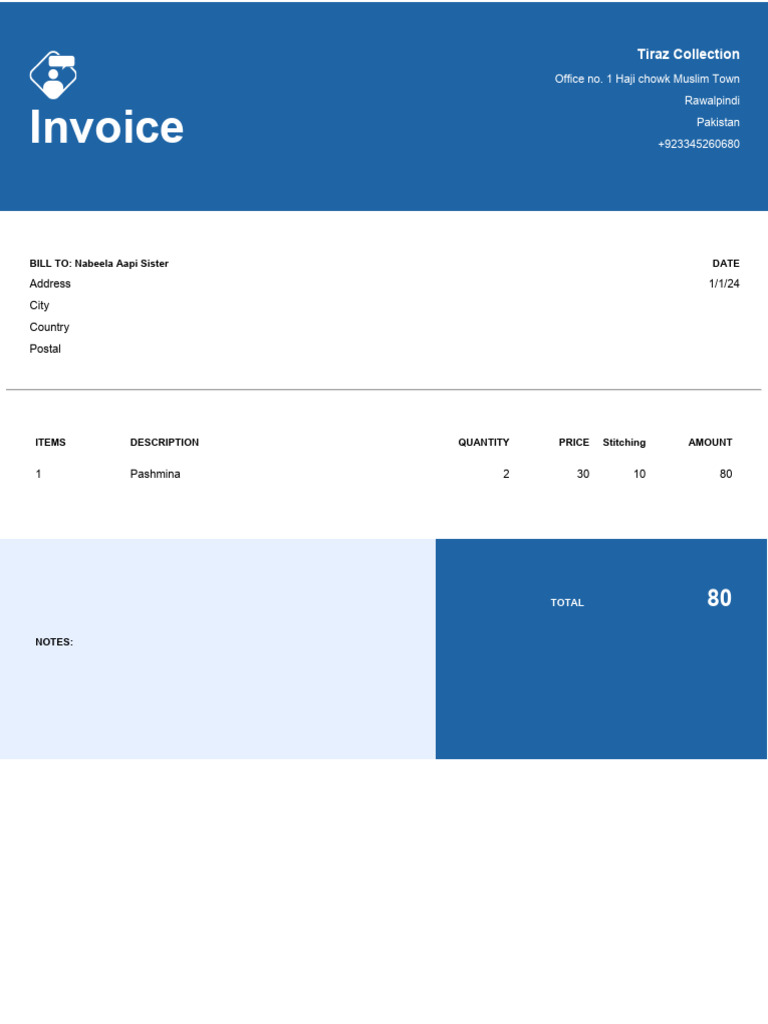This screenshot has width=768, height=1024.
Task: Click the Rawalpindi city line
Action: (x=712, y=101)
